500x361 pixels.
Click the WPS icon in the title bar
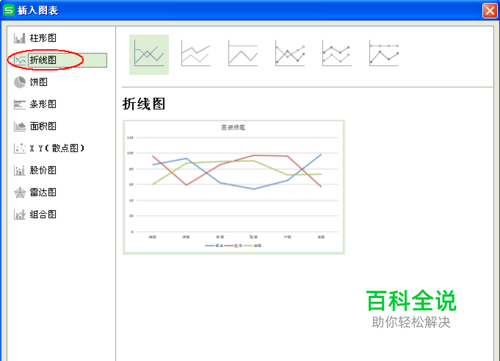point(8,10)
